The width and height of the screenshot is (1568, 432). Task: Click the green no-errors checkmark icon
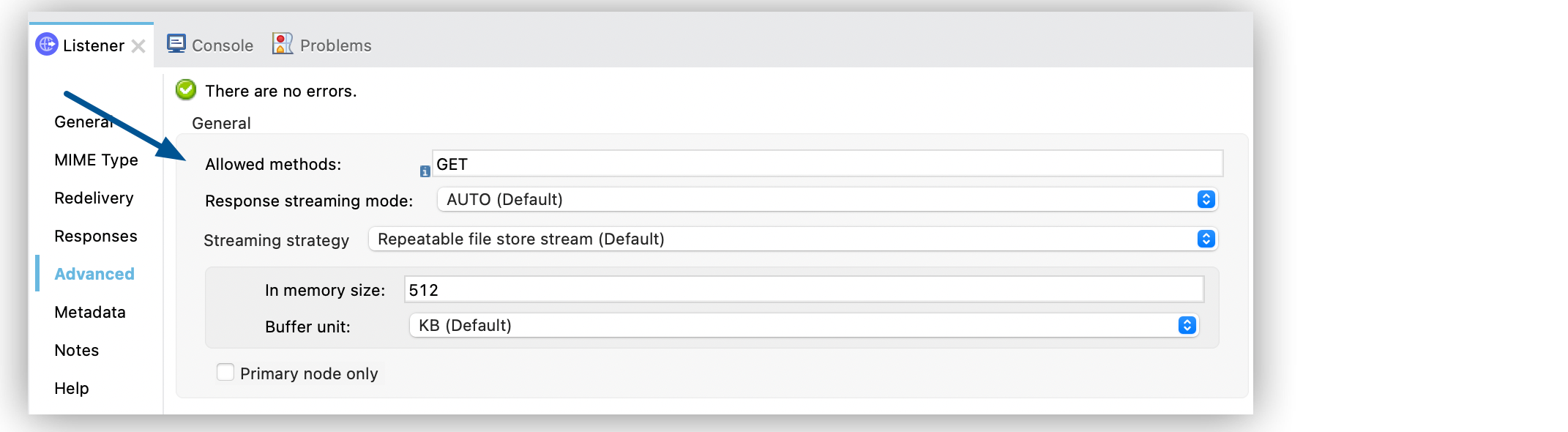tap(186, 90)
